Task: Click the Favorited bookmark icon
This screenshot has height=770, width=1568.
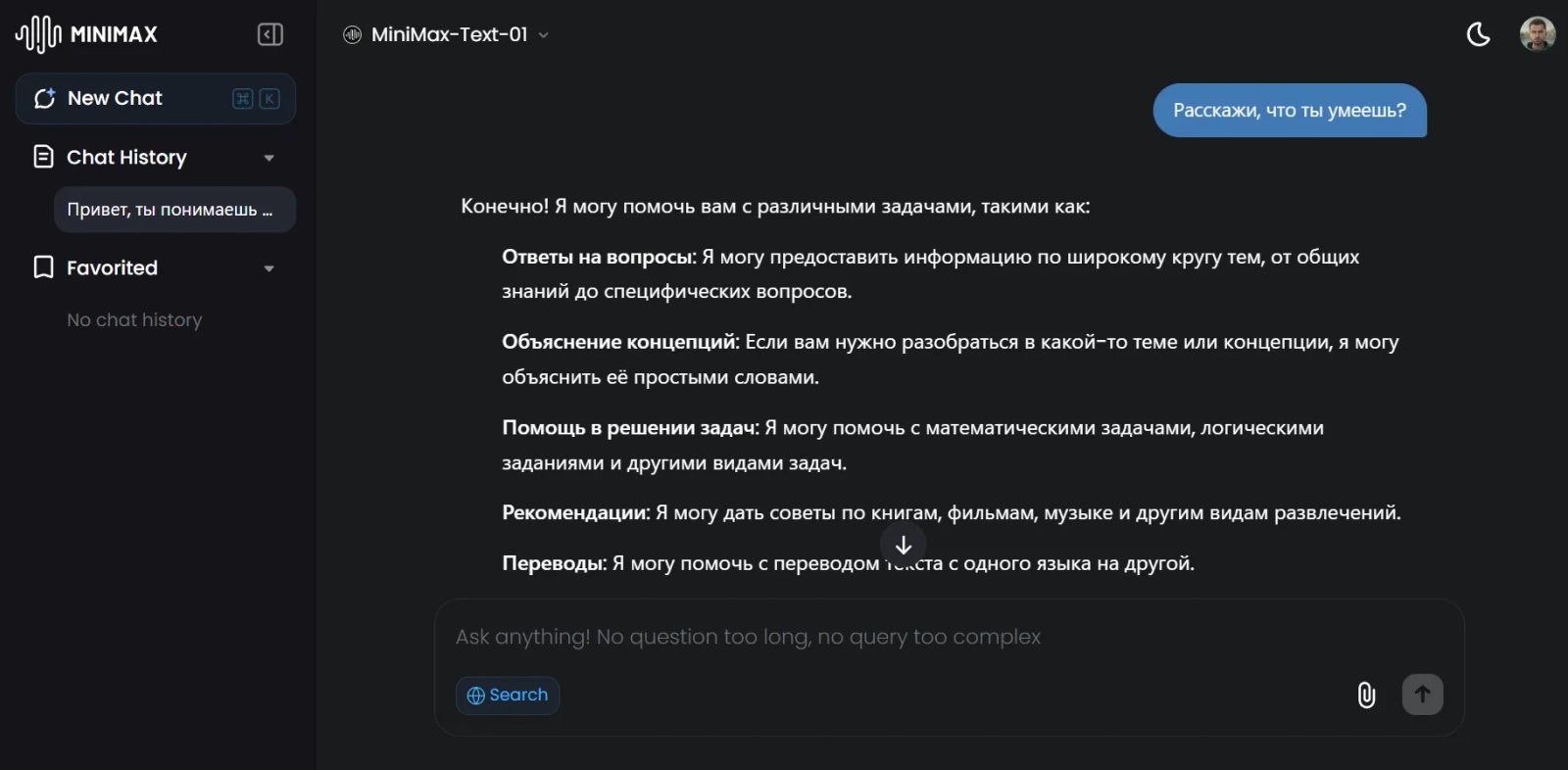Action: (41, 267)
